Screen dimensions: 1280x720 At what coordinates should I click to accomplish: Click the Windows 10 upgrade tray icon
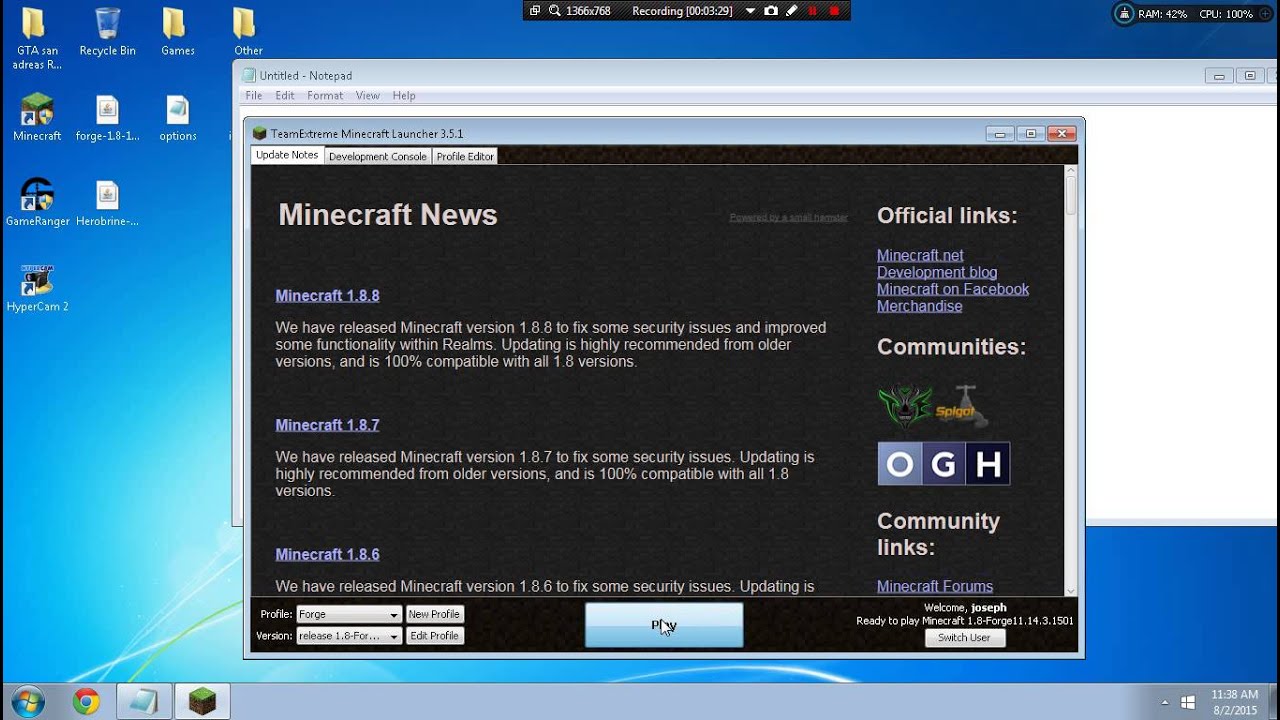(x=1187, y=702)
